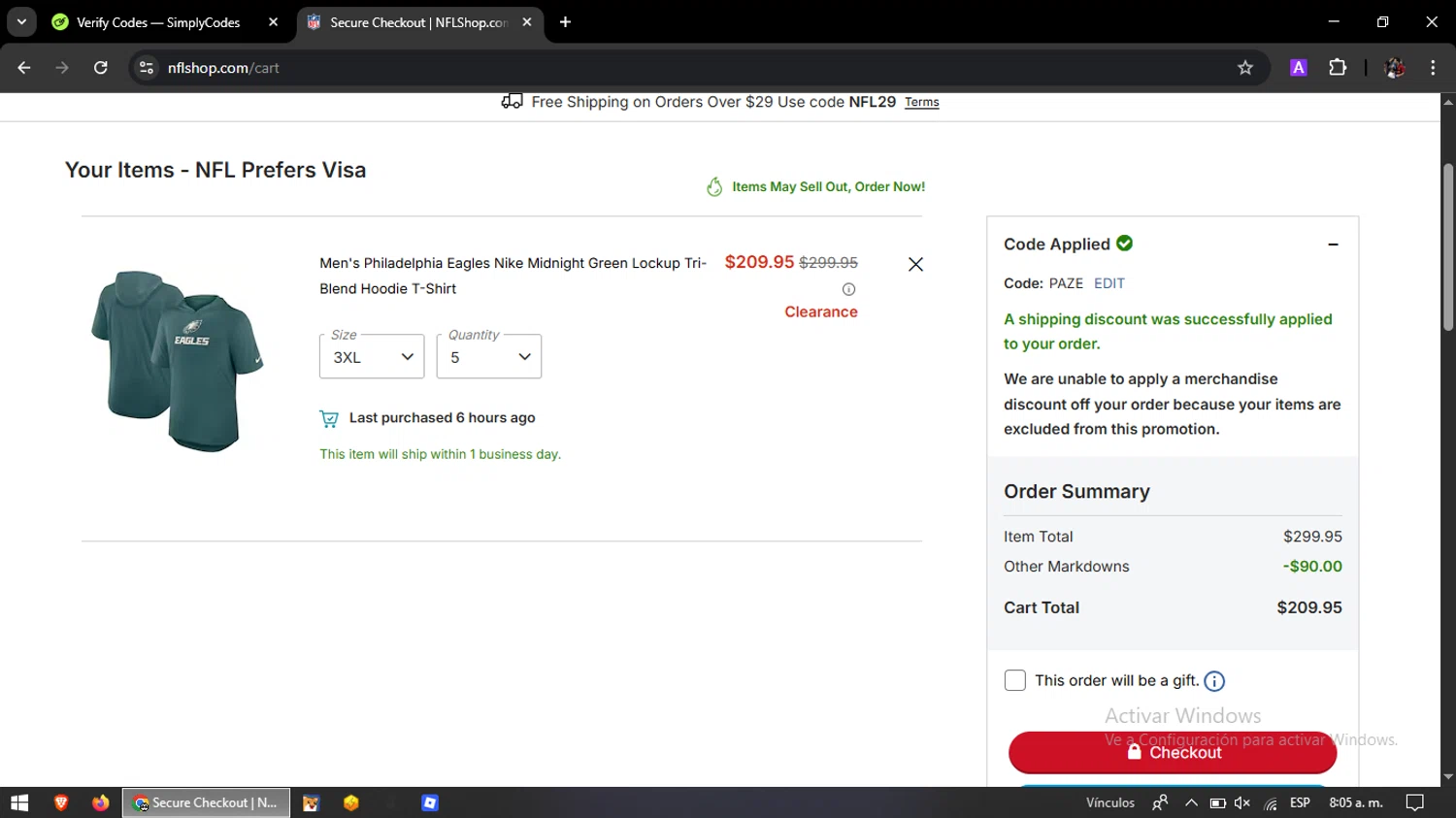1456x818 pixels.
Task: Open the Chrome three-dot menu
Action: point(1433,68)
